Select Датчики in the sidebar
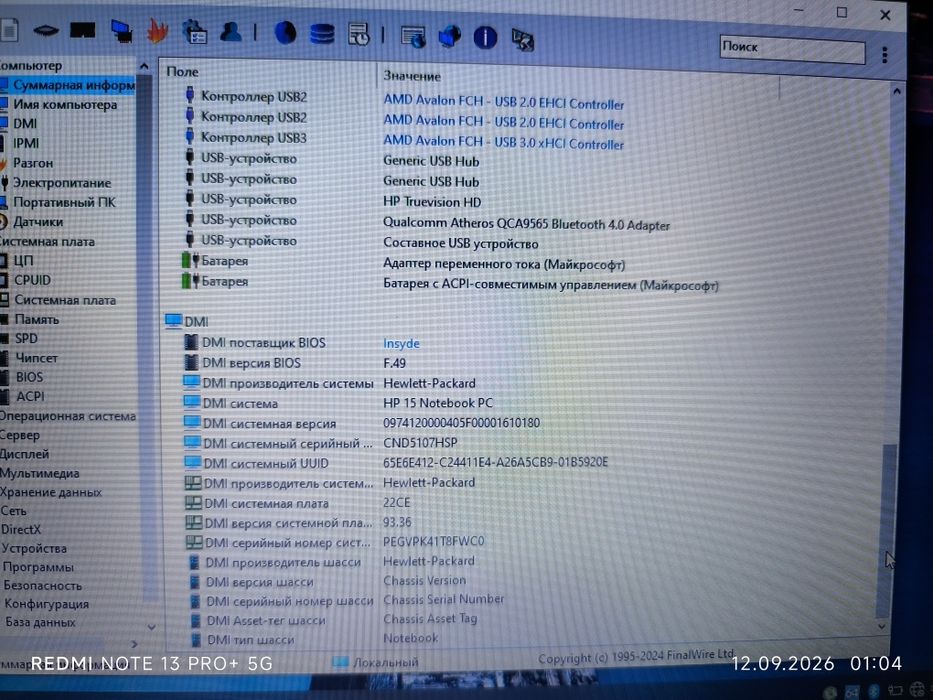Viewport: 933px width, 700px height. (x=38, y=221)
